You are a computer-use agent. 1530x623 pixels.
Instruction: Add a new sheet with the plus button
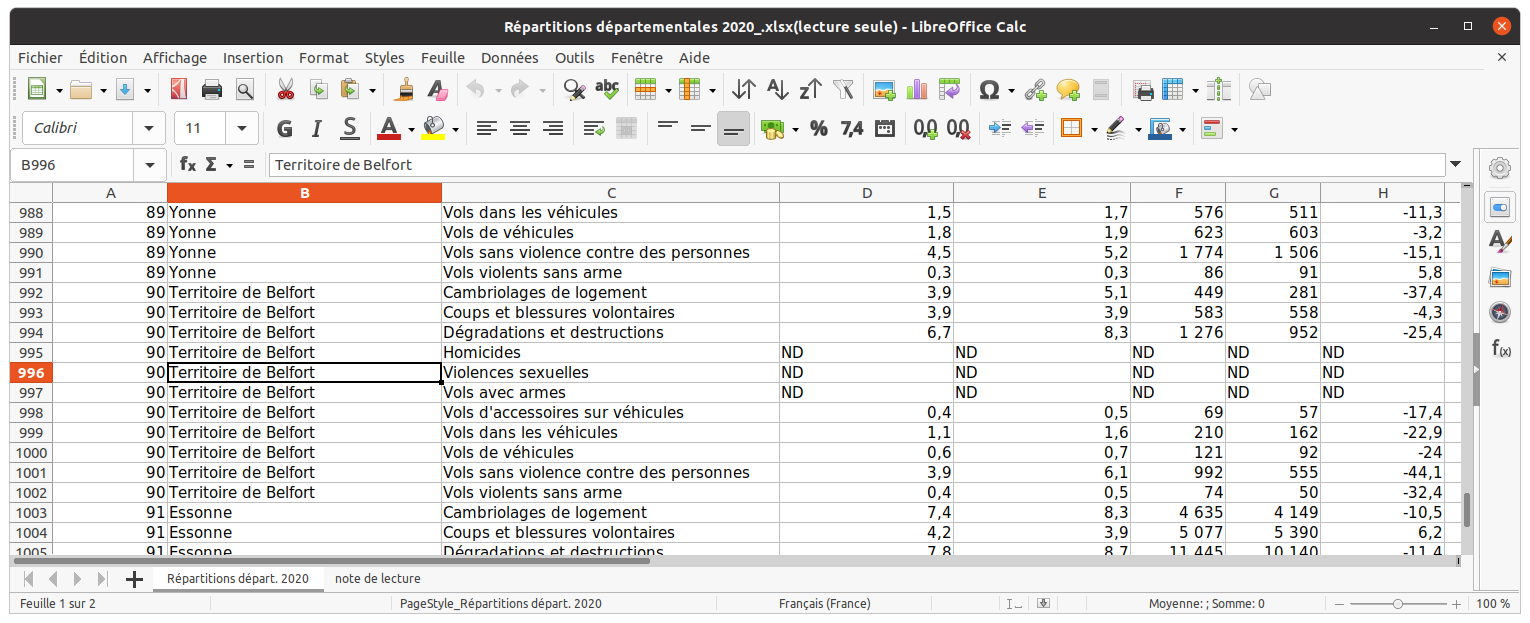click(x=134, y=579)
